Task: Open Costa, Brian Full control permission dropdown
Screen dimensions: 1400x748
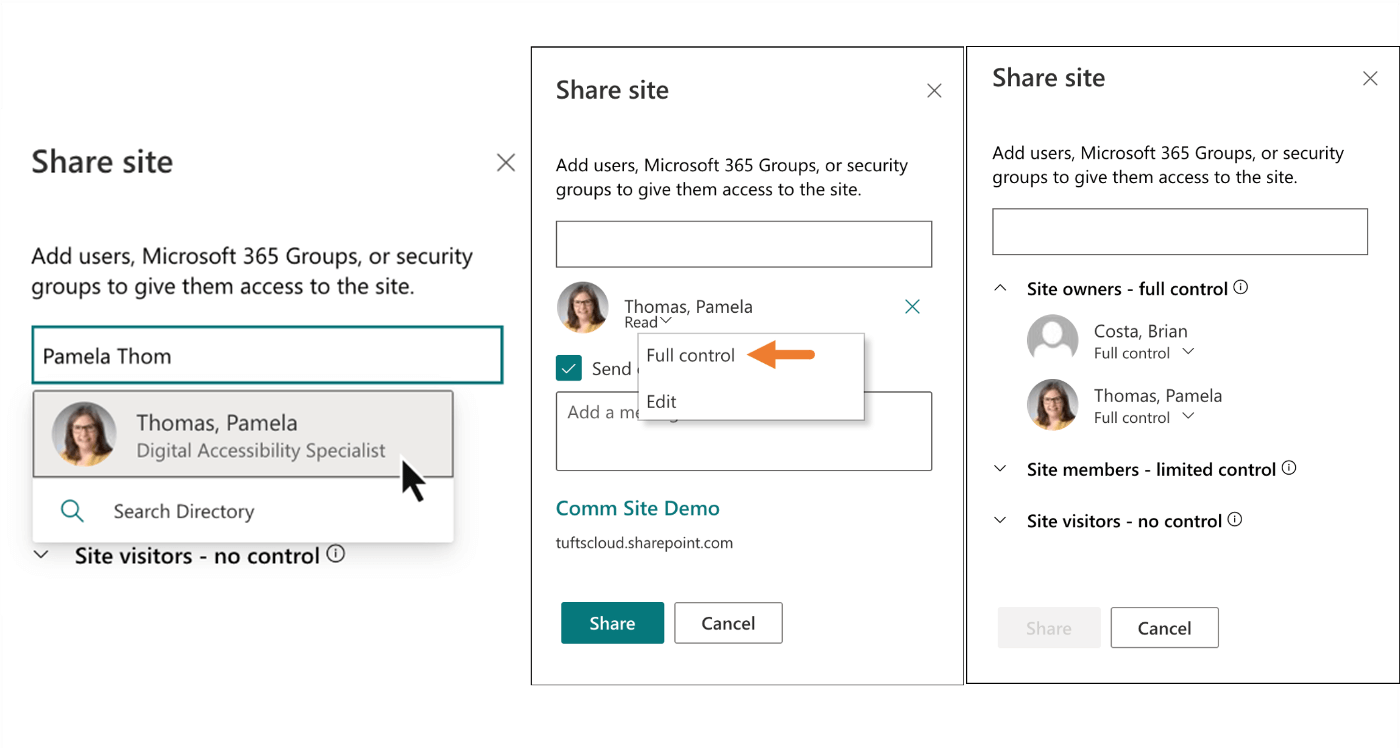Action: click(x=1188, y=353)
